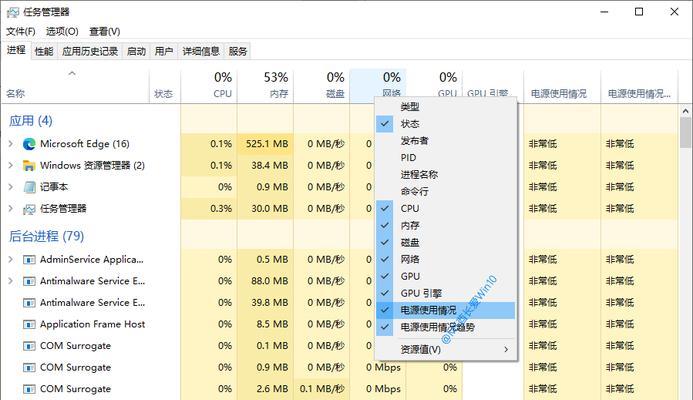
Task: Switch to the 启动 tab
Action: 136,51
